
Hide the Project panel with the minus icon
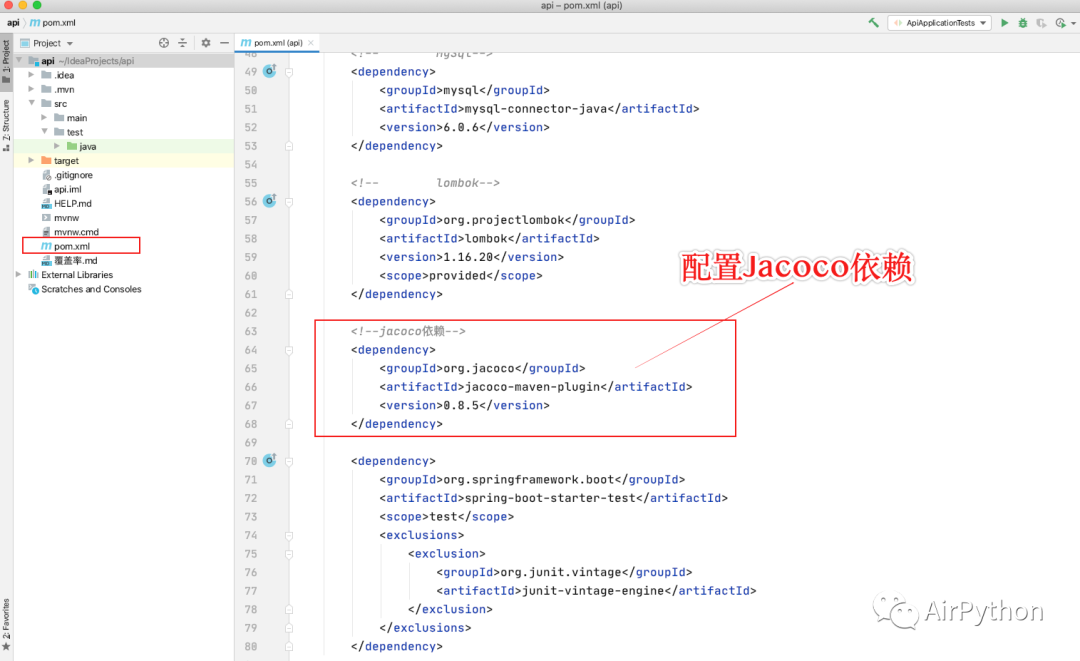pyautogui.click(x=224, y=43)
